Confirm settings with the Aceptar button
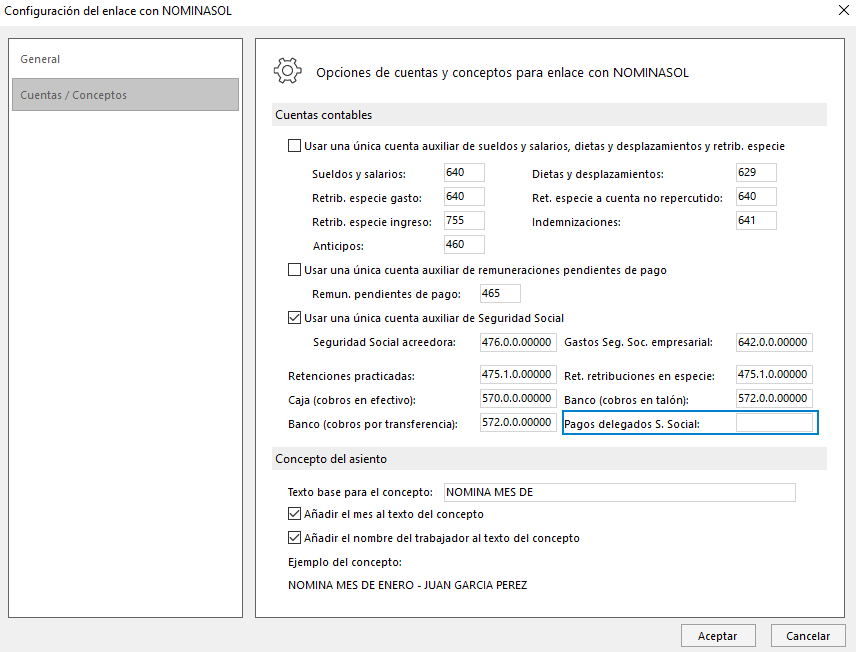Viewport: 856px width, 652px height. tap(718, 636)
